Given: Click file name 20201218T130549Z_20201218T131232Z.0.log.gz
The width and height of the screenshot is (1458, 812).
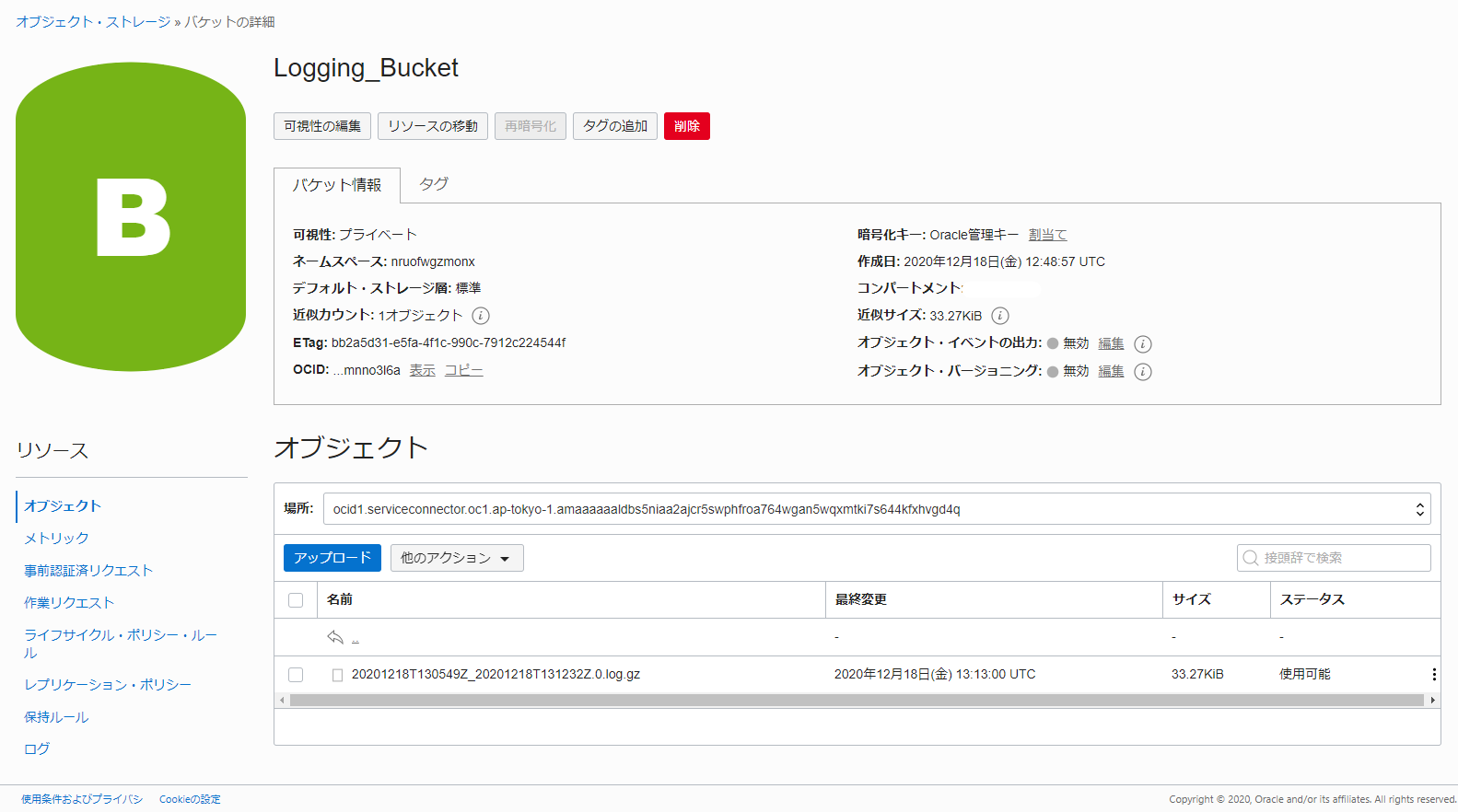Looking at the screenshot, I should click(x=496, y=675).
